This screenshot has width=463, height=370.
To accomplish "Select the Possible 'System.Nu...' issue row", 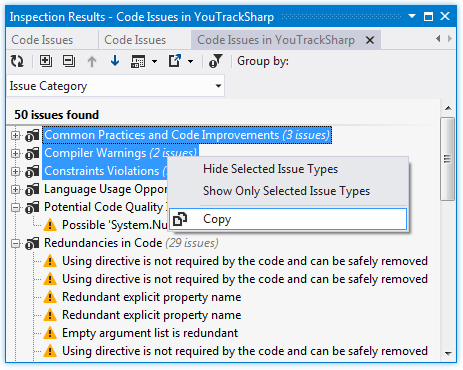I will point(114,225).
